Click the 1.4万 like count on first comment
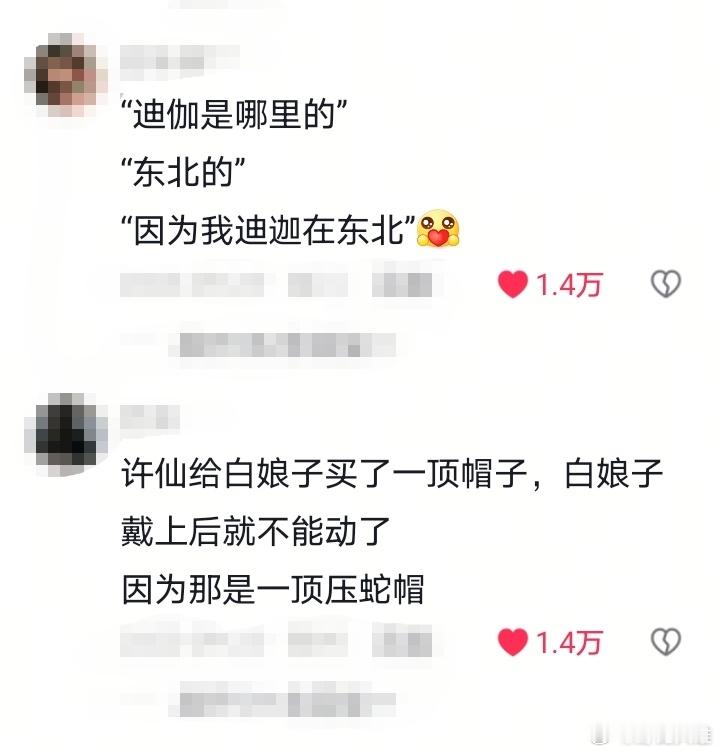This screenshot has width=720, height=753. (x=569, y=284)
